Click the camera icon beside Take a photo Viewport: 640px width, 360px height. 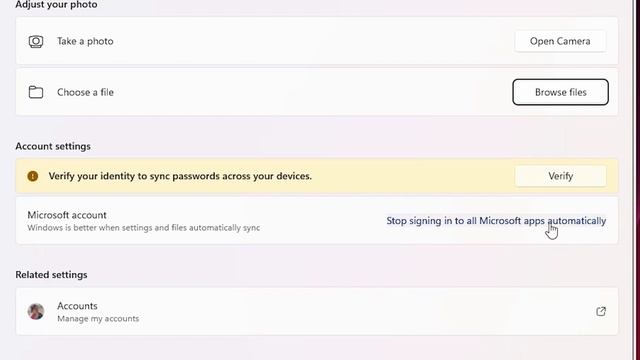click(x=36, y=41)
